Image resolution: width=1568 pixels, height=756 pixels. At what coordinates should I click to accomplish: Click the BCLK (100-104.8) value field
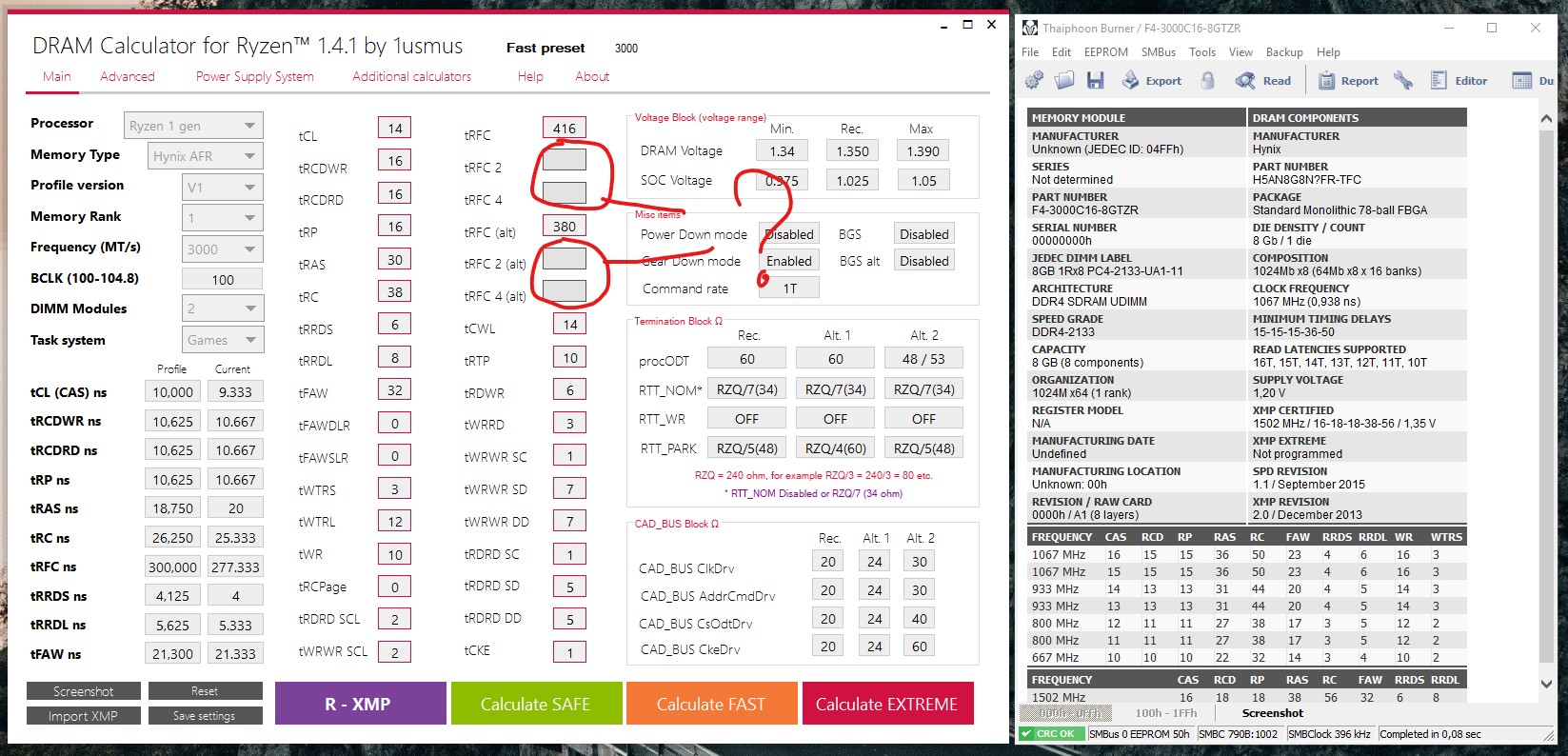point(223,280)
